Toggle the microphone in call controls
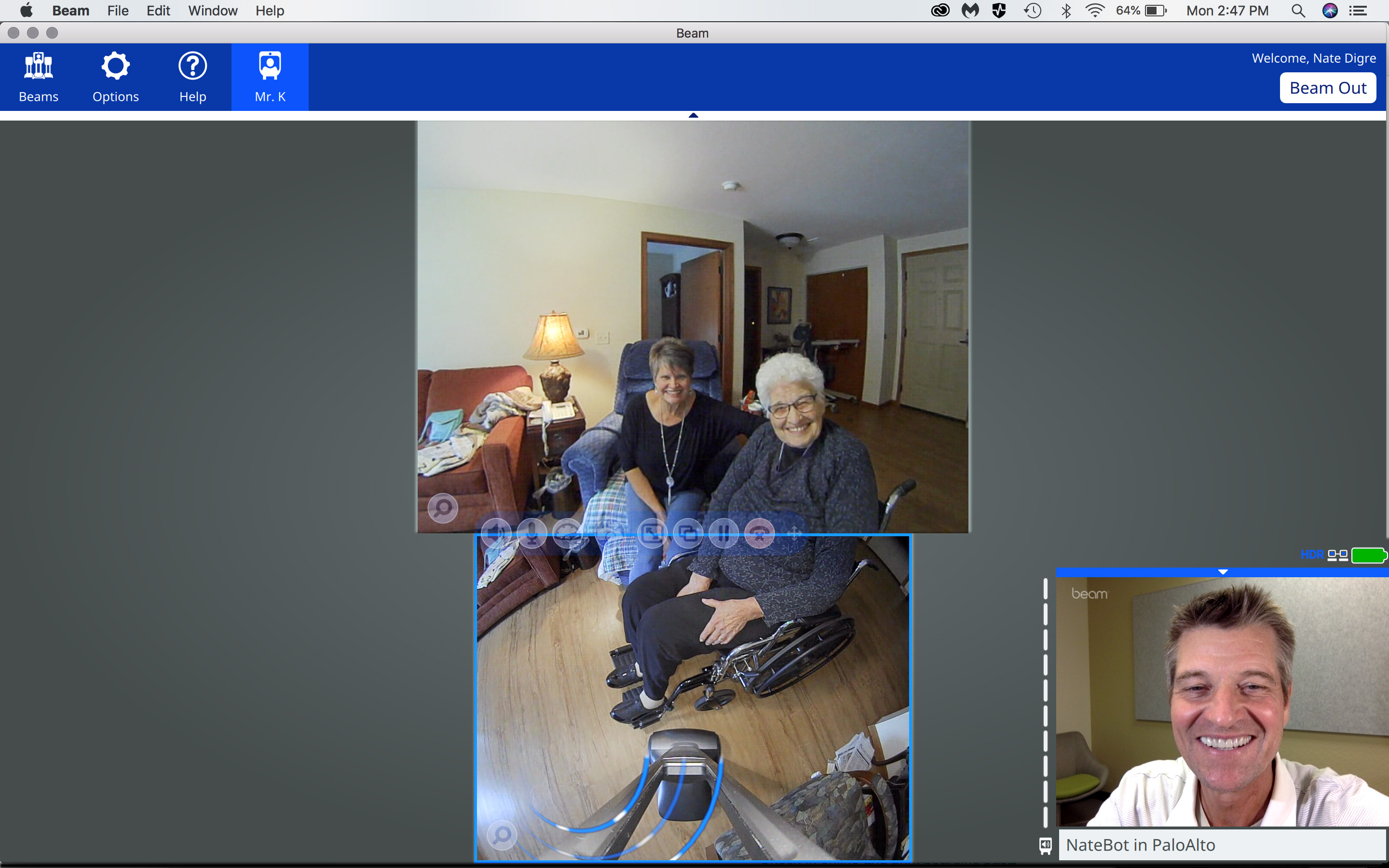1389x868 pixels. pos(532,533)
